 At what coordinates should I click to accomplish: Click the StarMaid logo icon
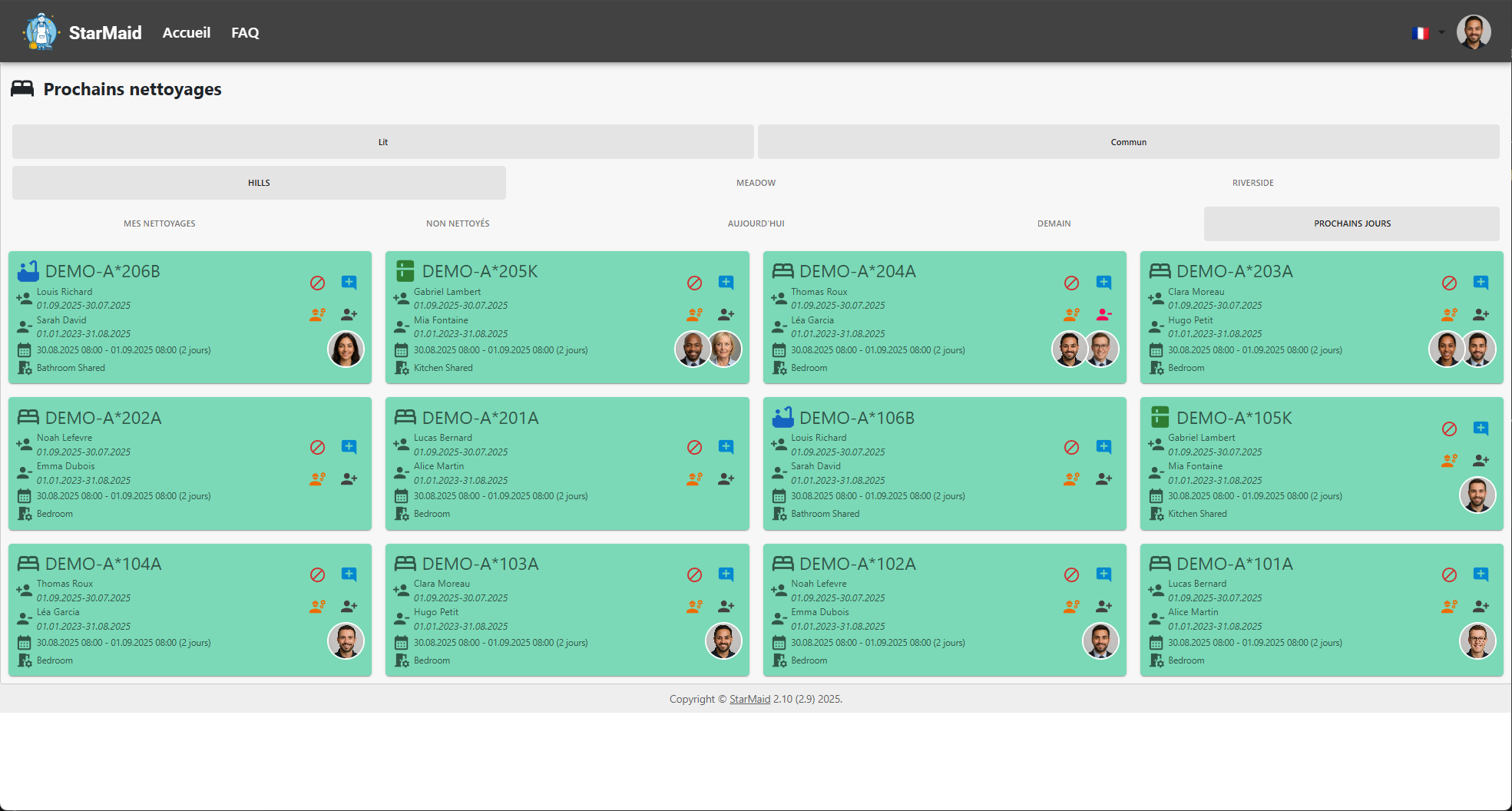click(x=41, y=32)
